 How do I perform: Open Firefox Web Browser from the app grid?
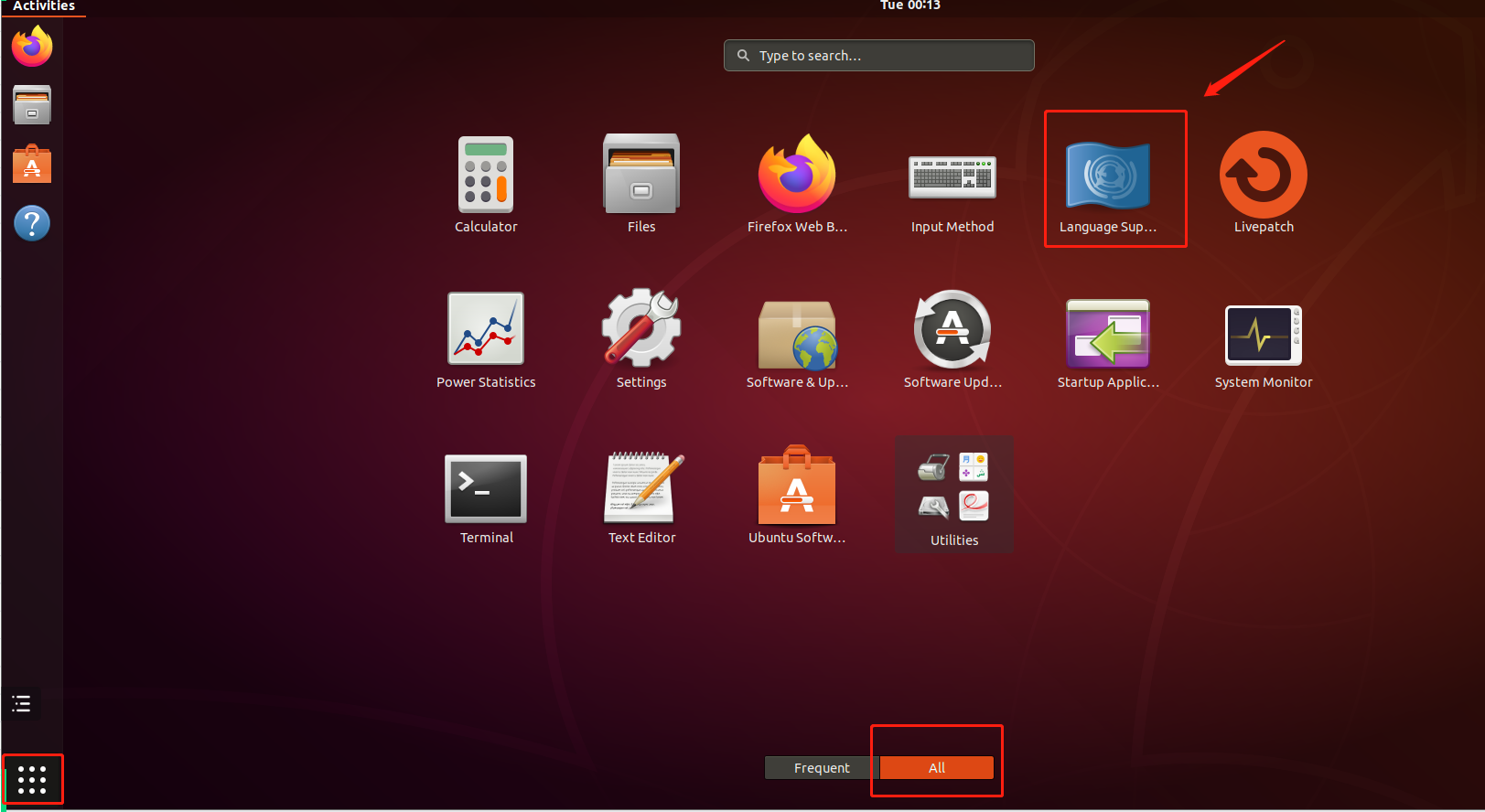tap(797, 185)
